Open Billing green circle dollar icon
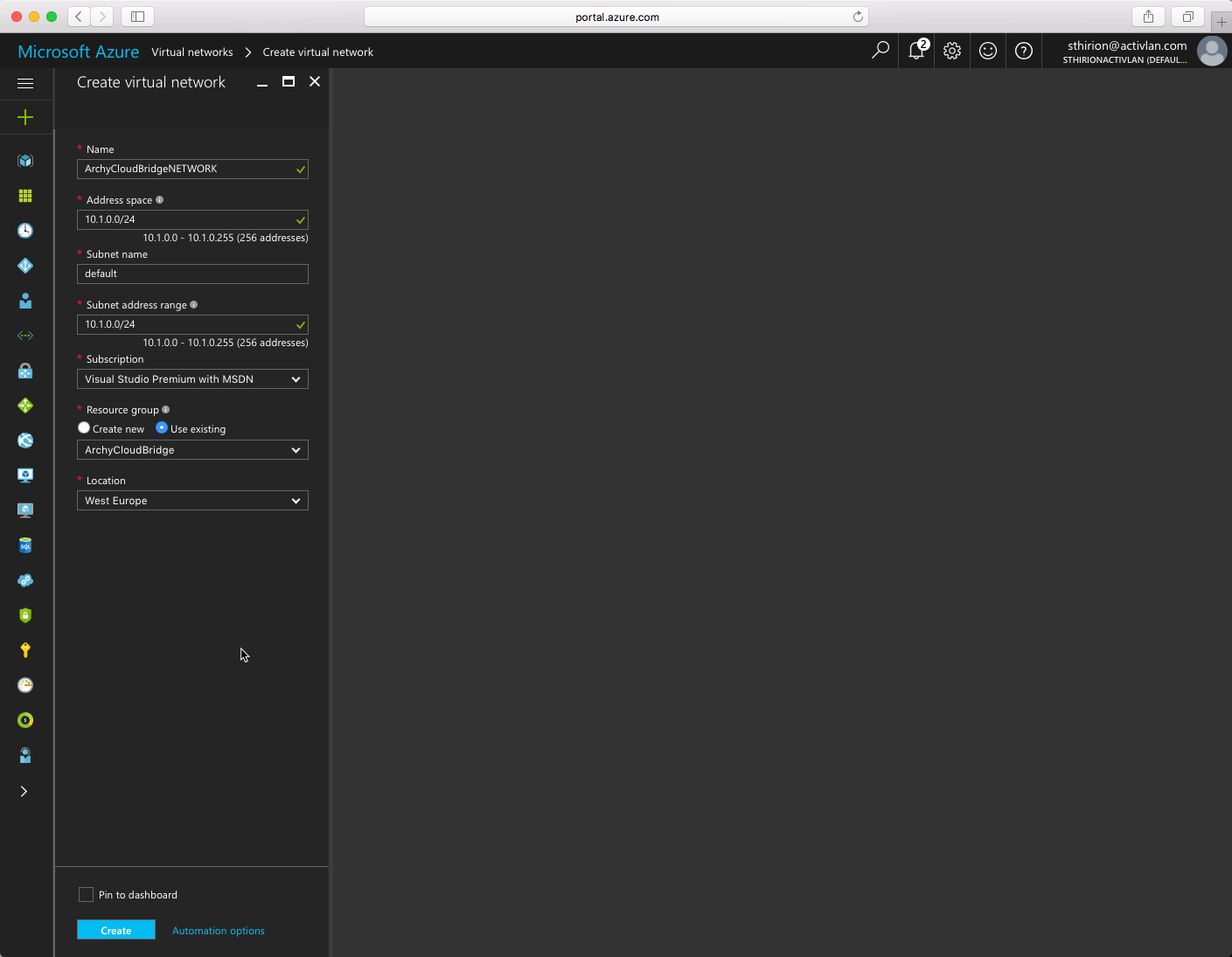 pos(25,720)
